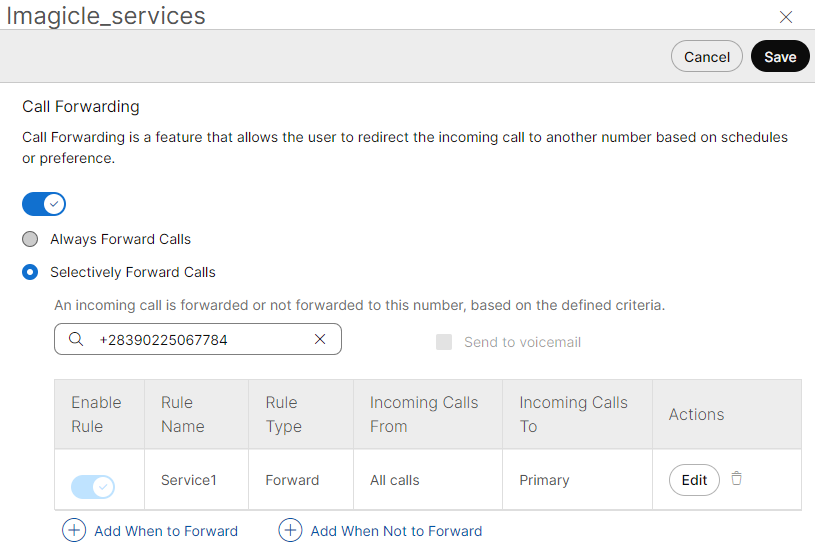Clear the forwarding number with X icon
This screenshot has width=815, height=557.
click(x=320, y=340)
